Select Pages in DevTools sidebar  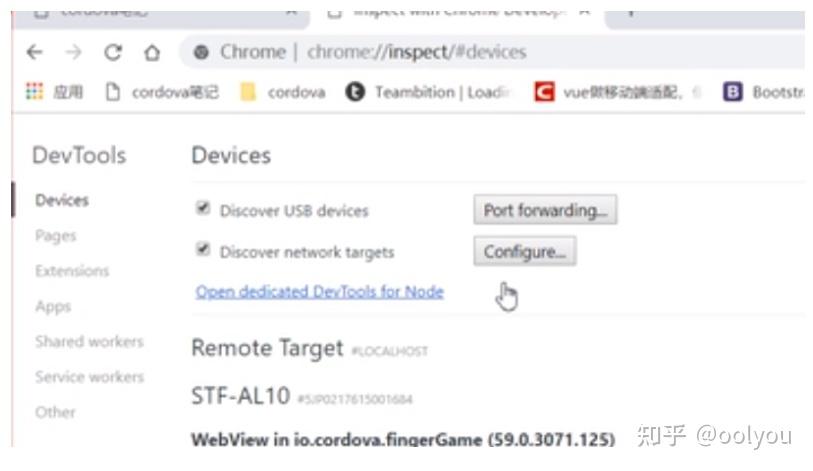[55, 236]
